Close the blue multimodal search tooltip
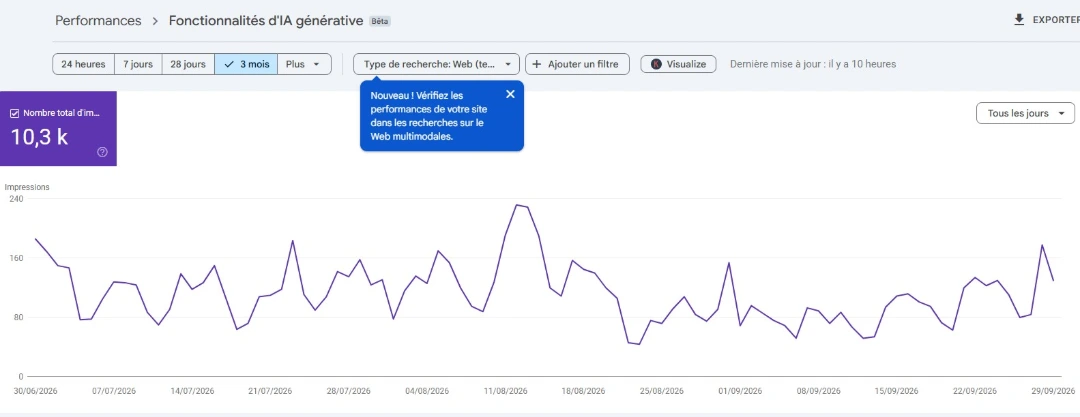The width and height of the screenshot is (1080, 417). pos(510,94)
